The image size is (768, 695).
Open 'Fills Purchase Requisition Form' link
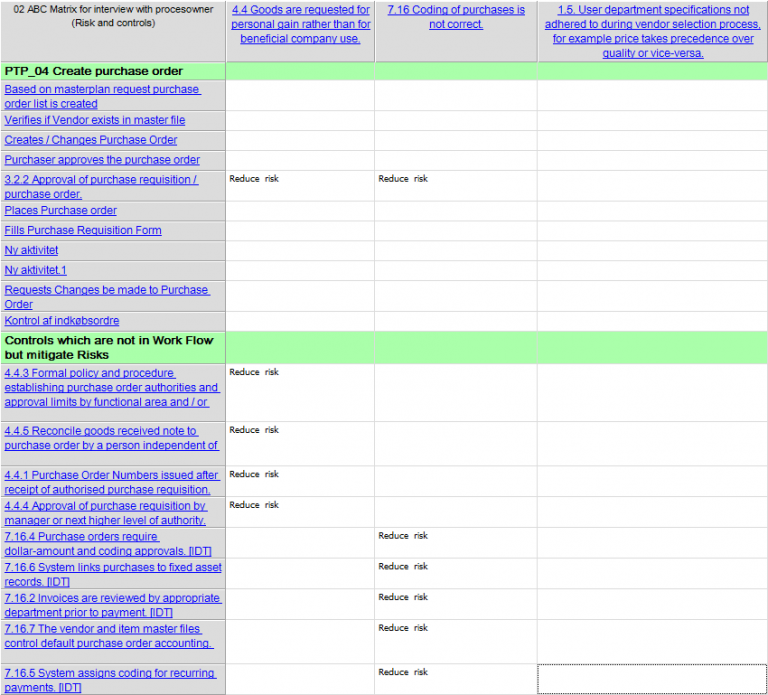(x=83, y=230)
